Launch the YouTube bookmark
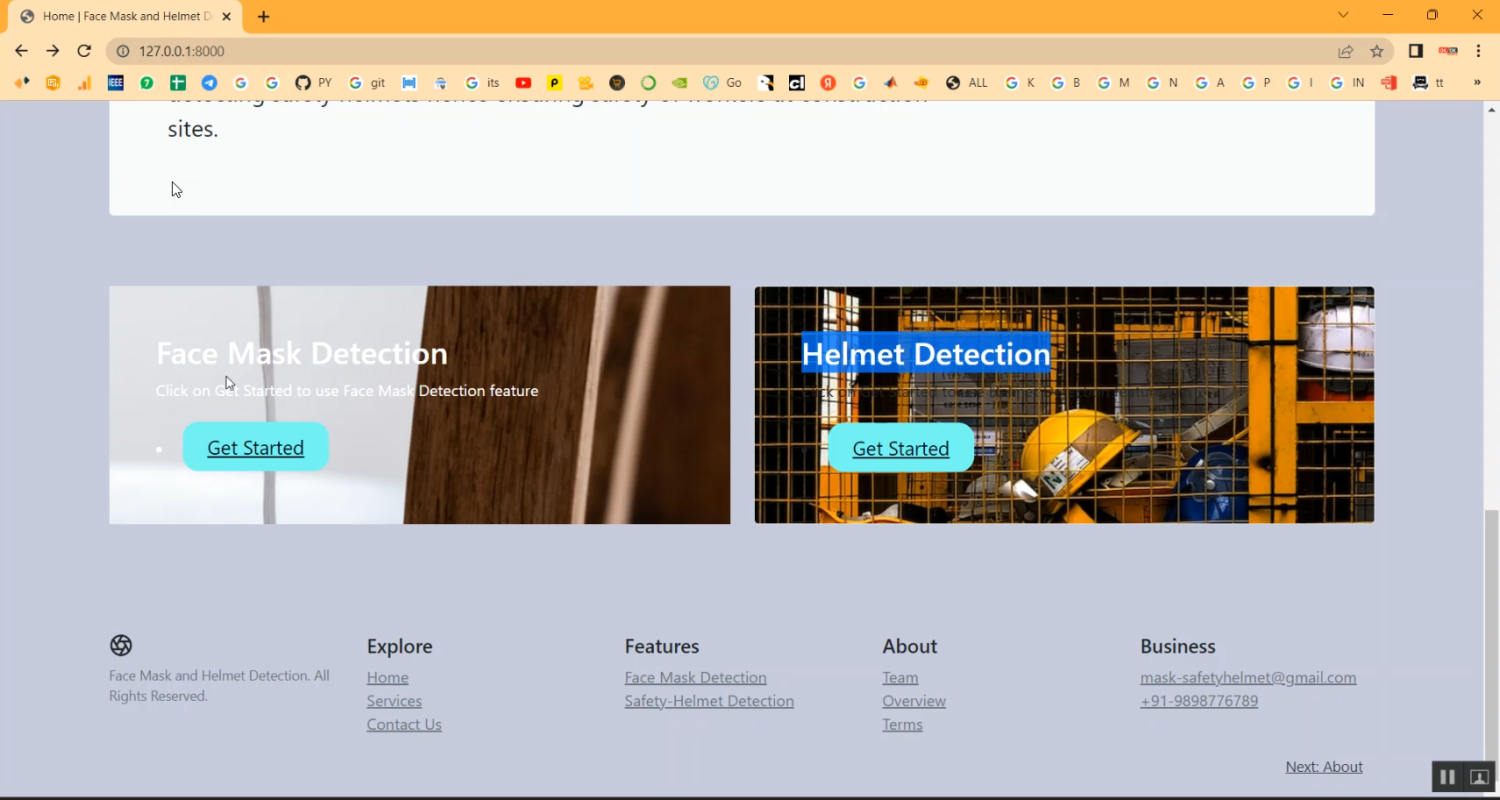The image size is (1500, 800). click(523, 83)
